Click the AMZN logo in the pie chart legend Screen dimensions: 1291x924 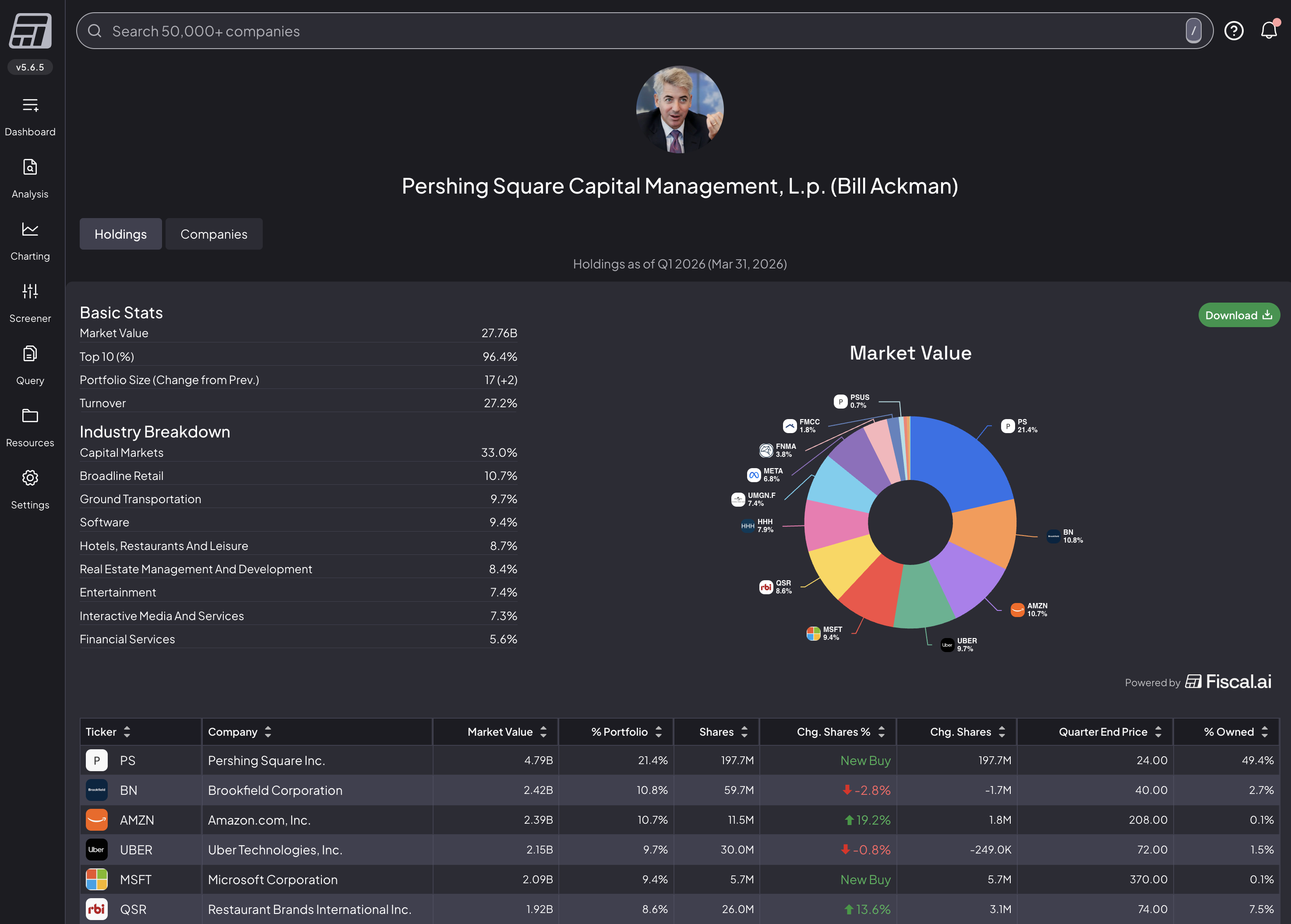pos(1017,610)
